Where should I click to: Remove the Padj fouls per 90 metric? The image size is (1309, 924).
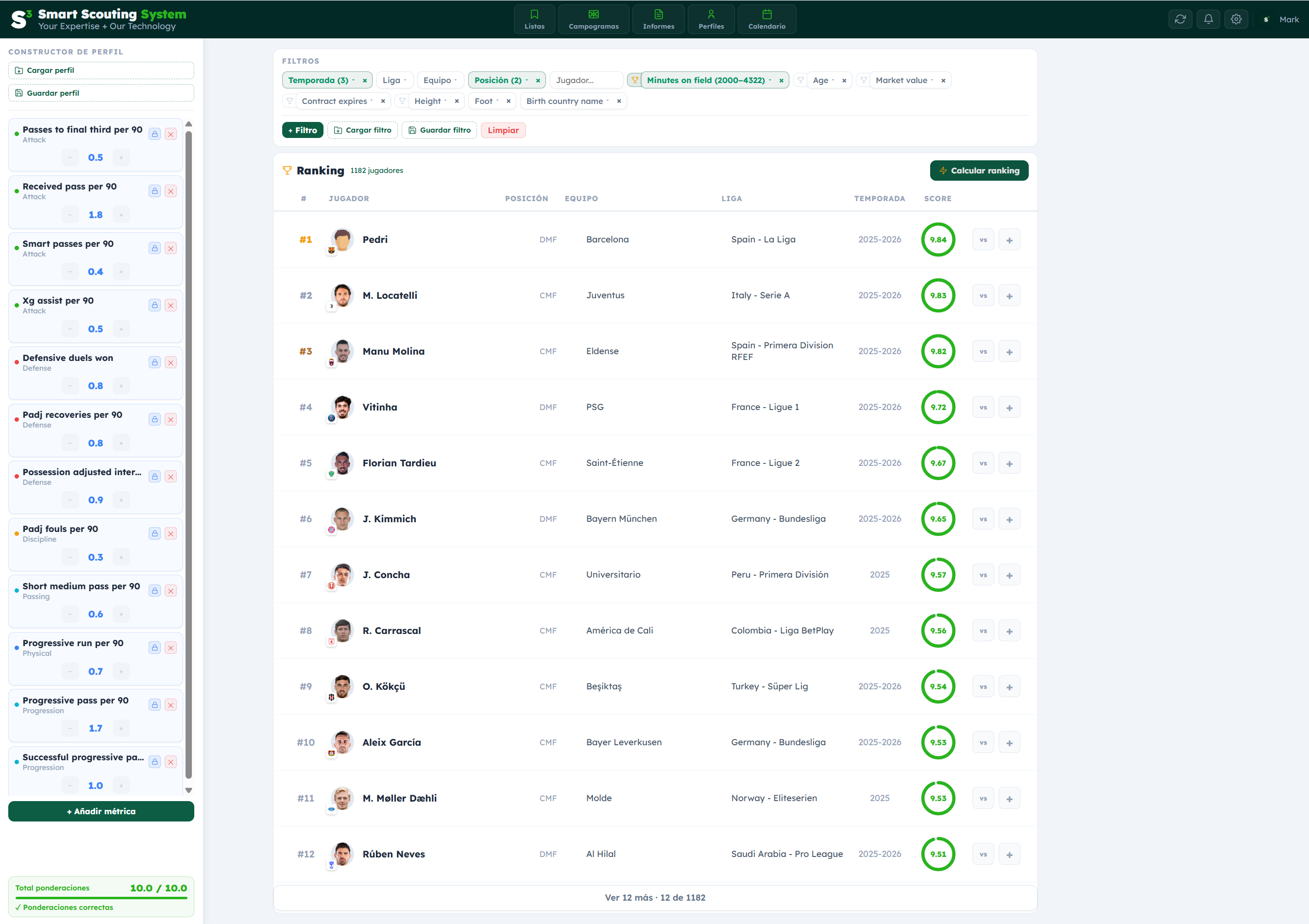pyautogui.click(x=170, y=533)
